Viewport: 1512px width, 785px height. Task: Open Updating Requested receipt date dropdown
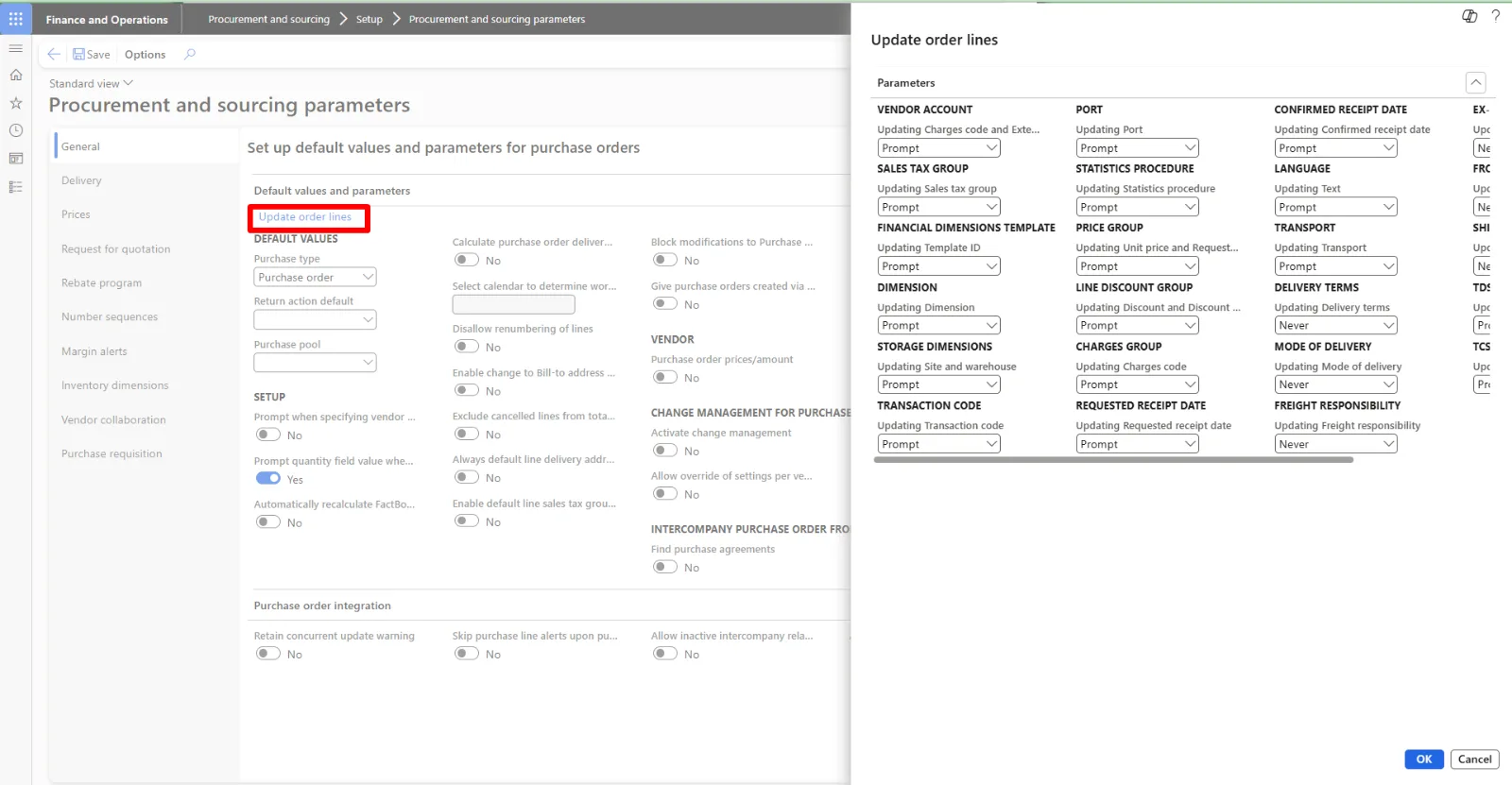pos(1137,444)
